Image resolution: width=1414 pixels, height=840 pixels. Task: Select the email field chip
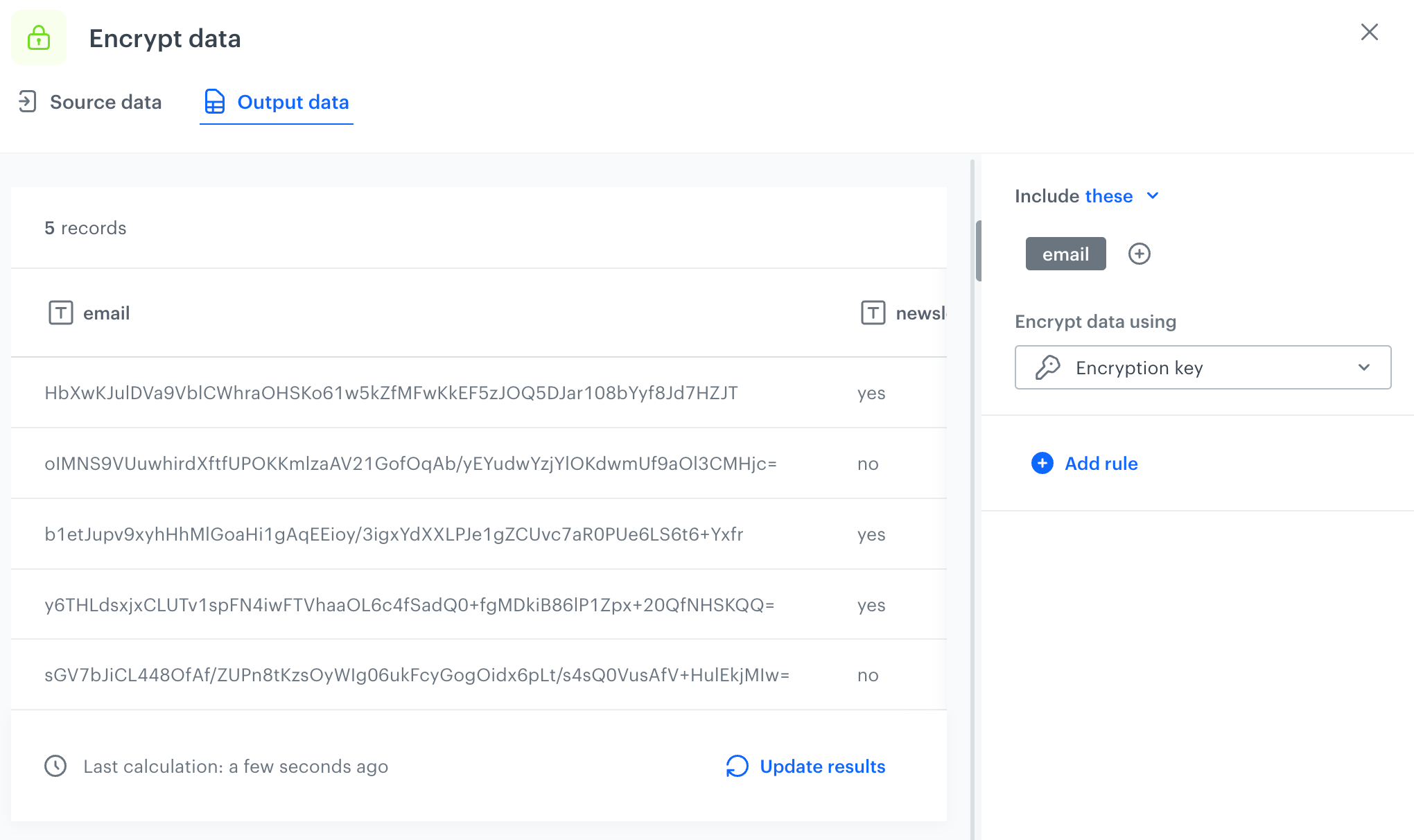tap(1065, 254)
